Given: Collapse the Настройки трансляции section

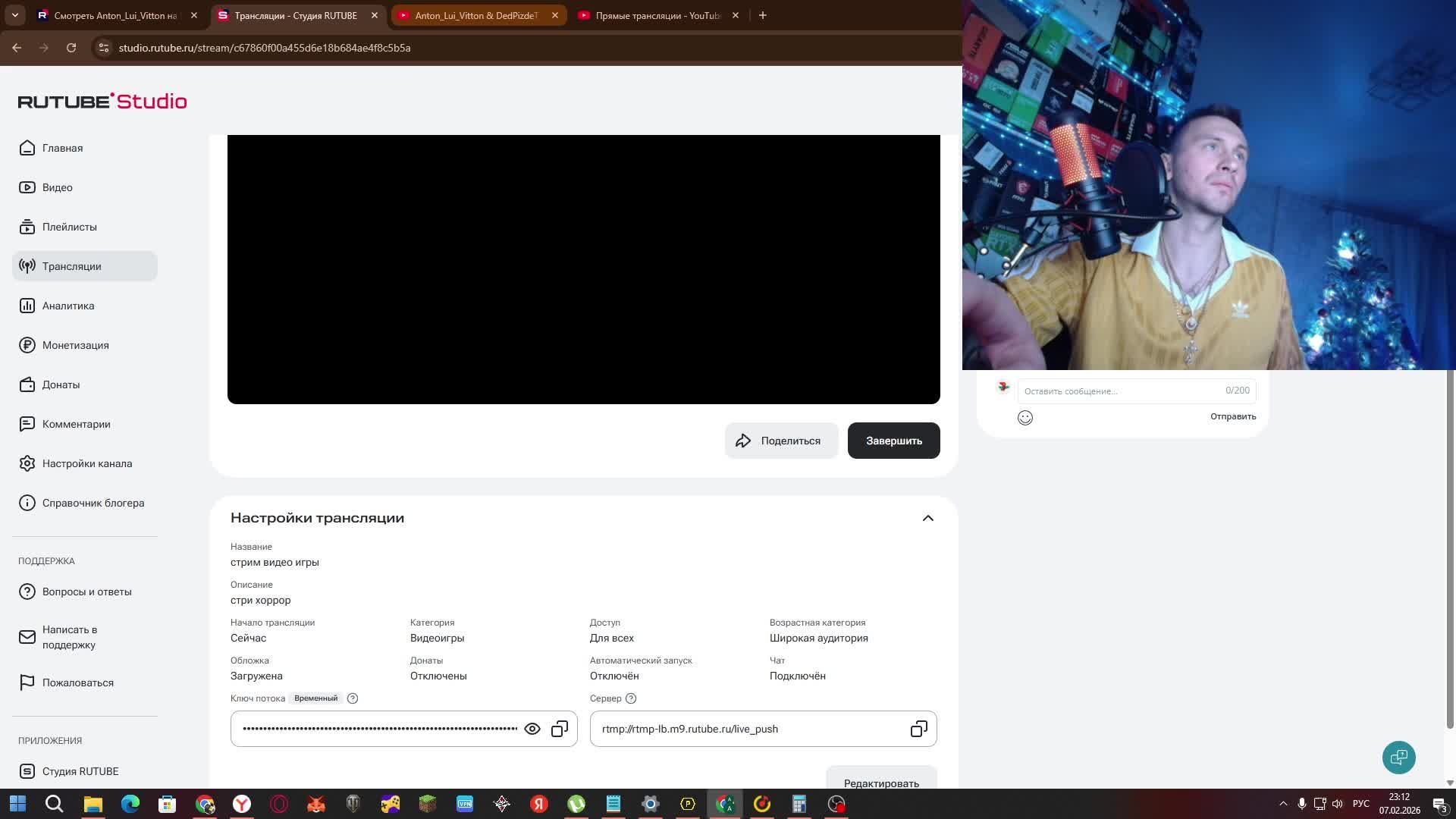Looking at the screenshot, I should (927, 518).
